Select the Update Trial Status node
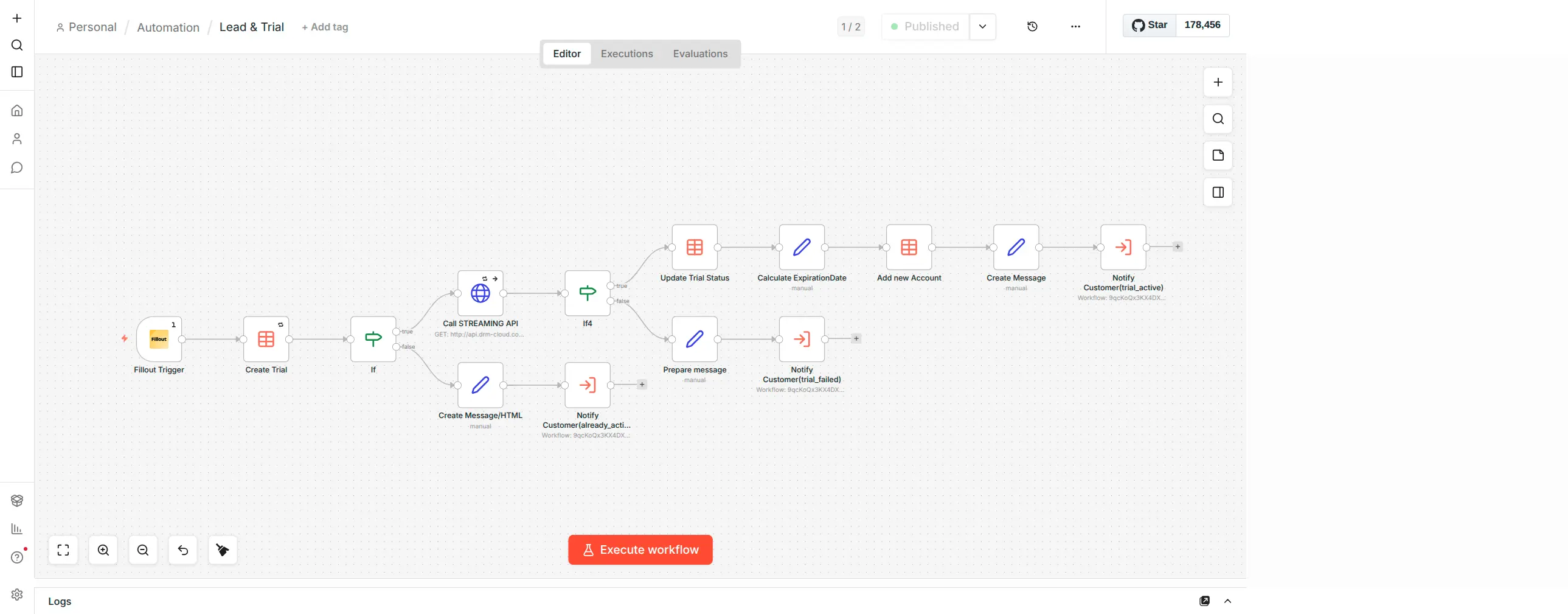Screen dimensions: 1568x614 (x=695, y=247)
